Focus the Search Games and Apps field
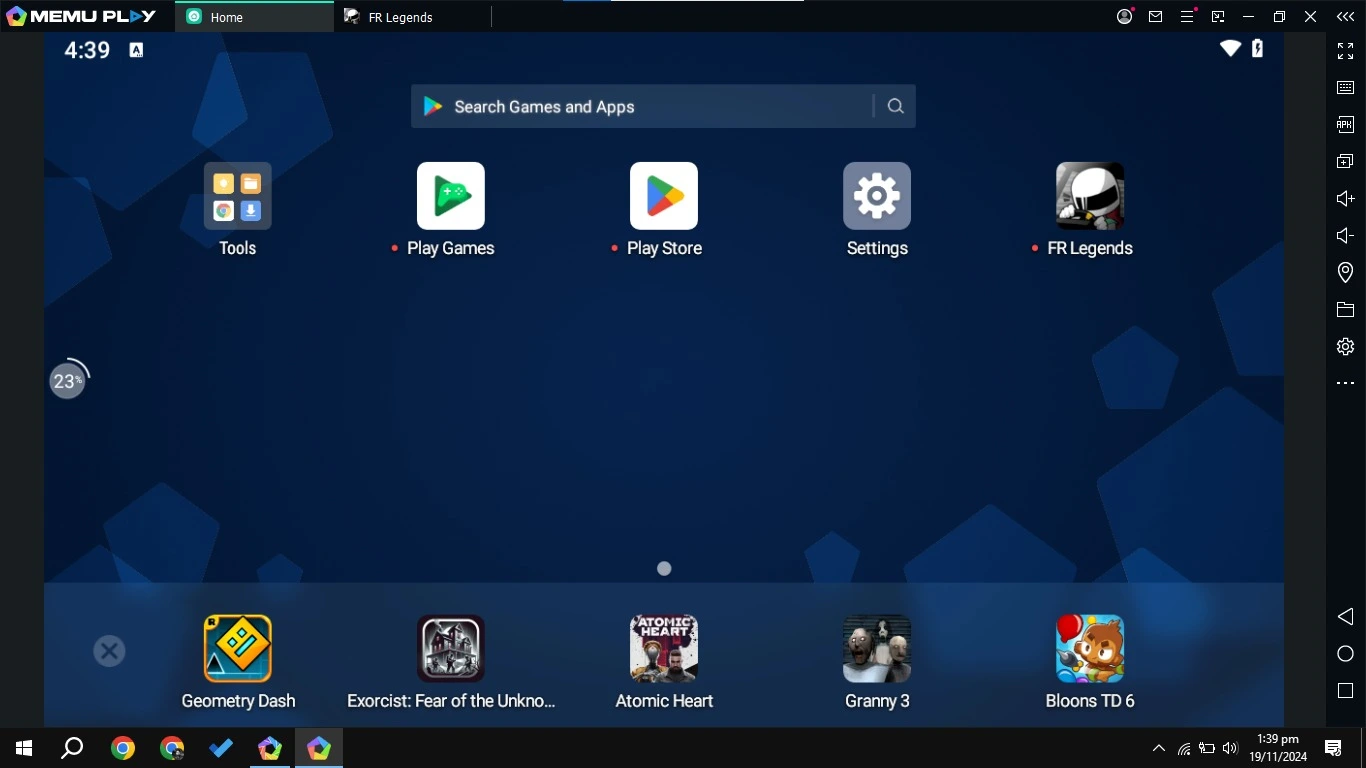This screenshot has height=768, width=1366. pos(663,106)
